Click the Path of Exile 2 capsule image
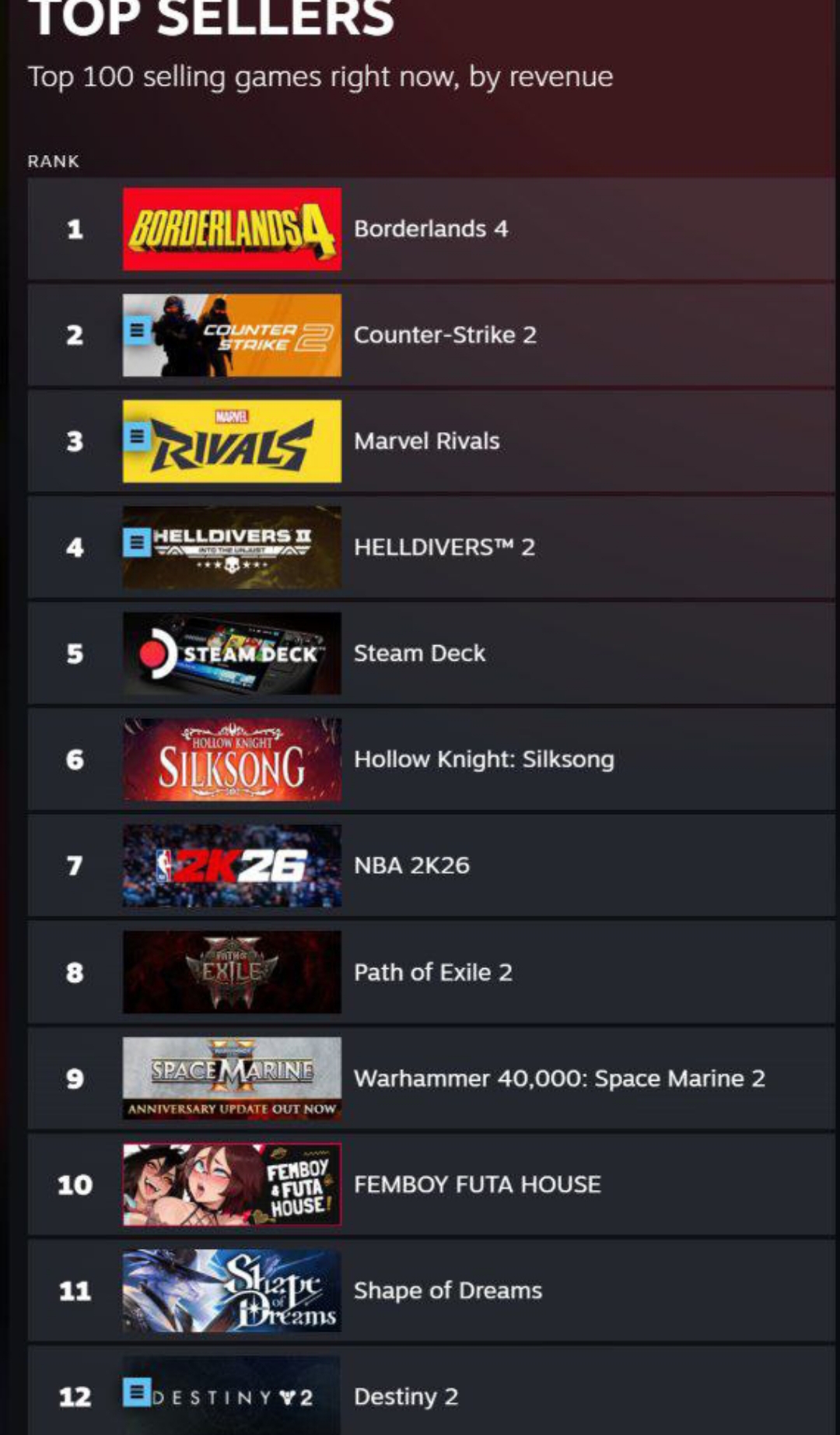Image resolution: width=840 pixels, height=1435 pixels. click(232, 972)
